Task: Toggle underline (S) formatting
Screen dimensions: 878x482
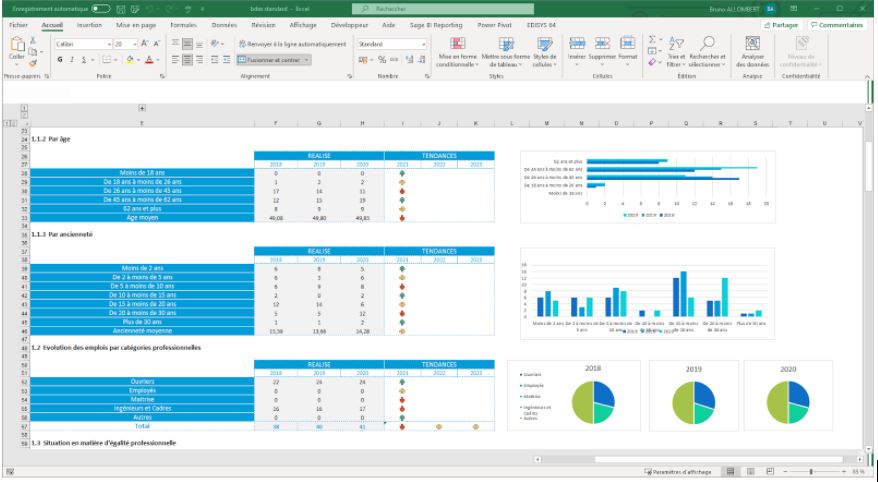Action: point(83,60)
